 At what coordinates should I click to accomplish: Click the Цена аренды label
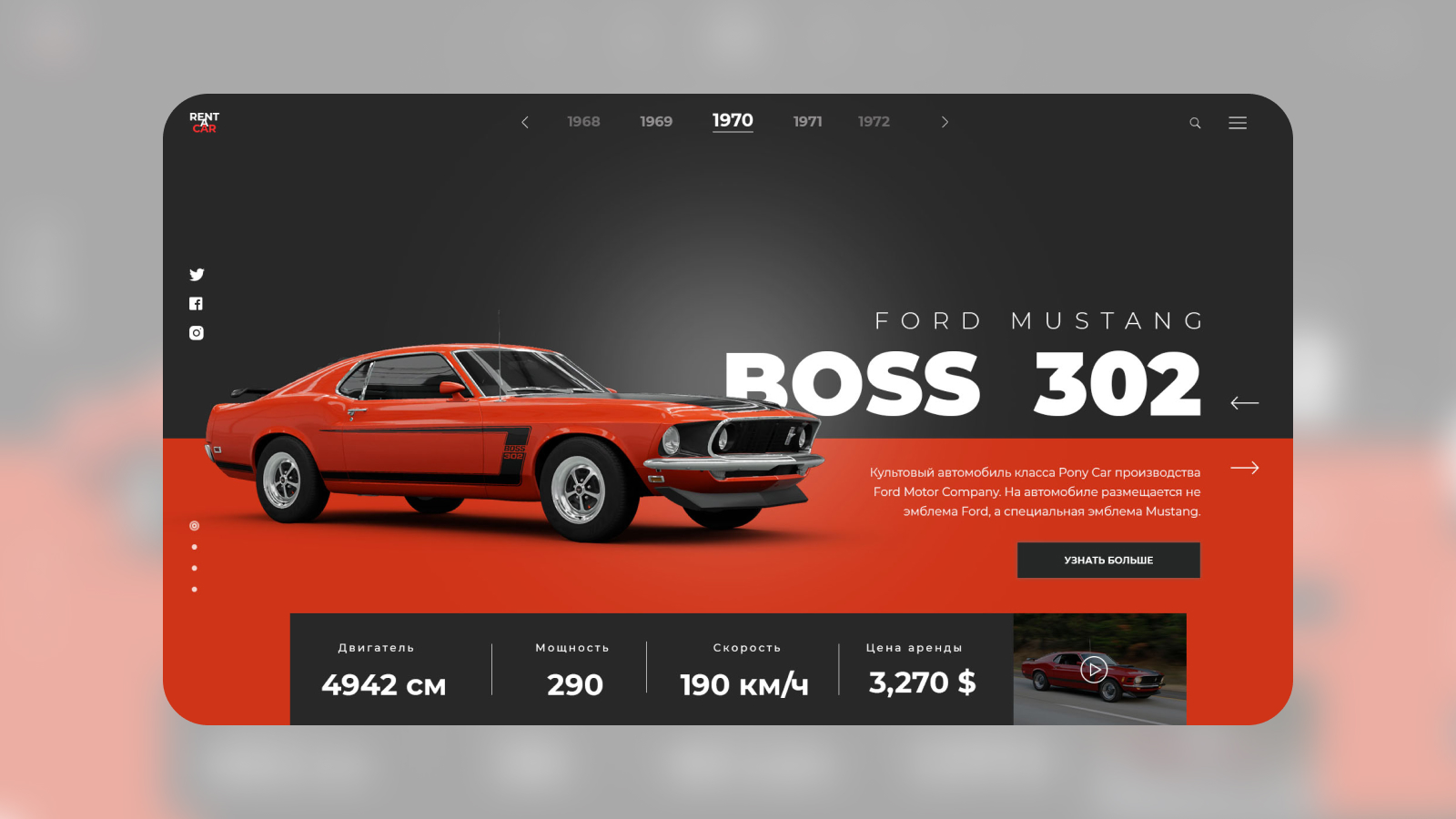[x=914, y=648]
